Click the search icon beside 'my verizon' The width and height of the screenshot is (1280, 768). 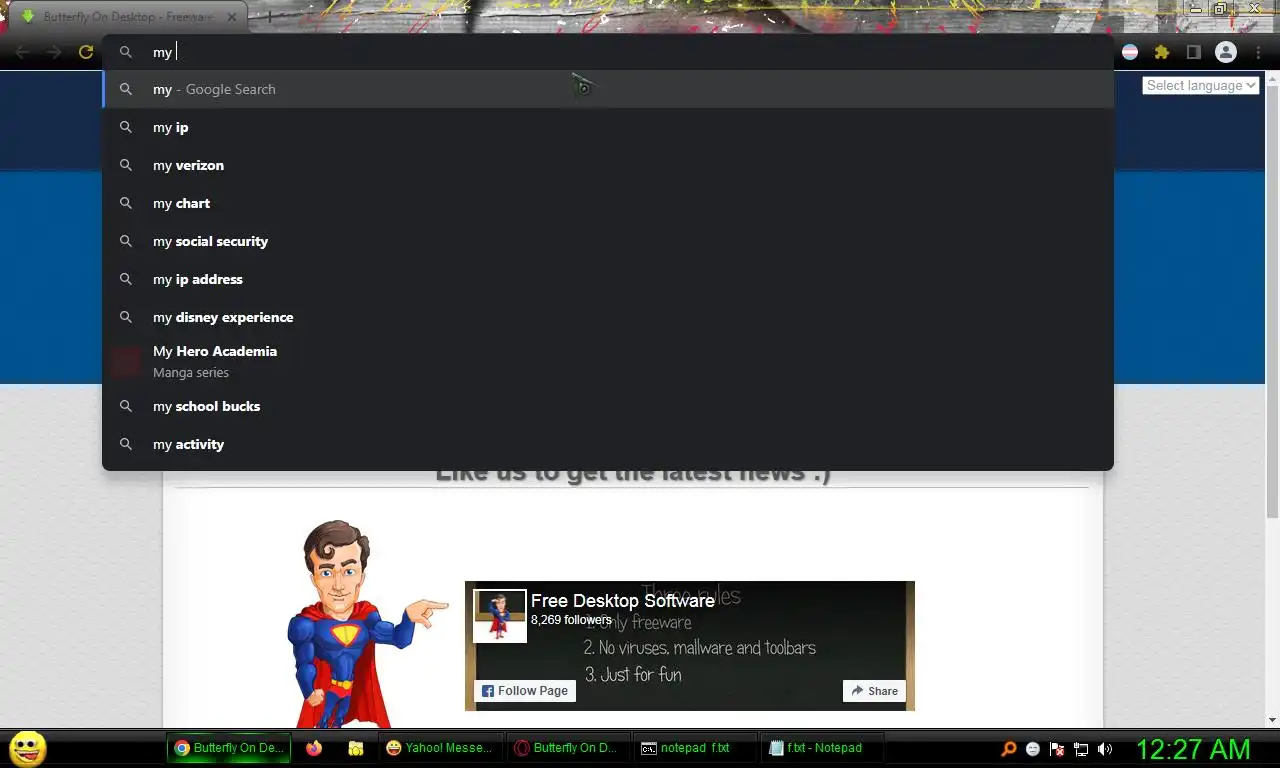126,165
